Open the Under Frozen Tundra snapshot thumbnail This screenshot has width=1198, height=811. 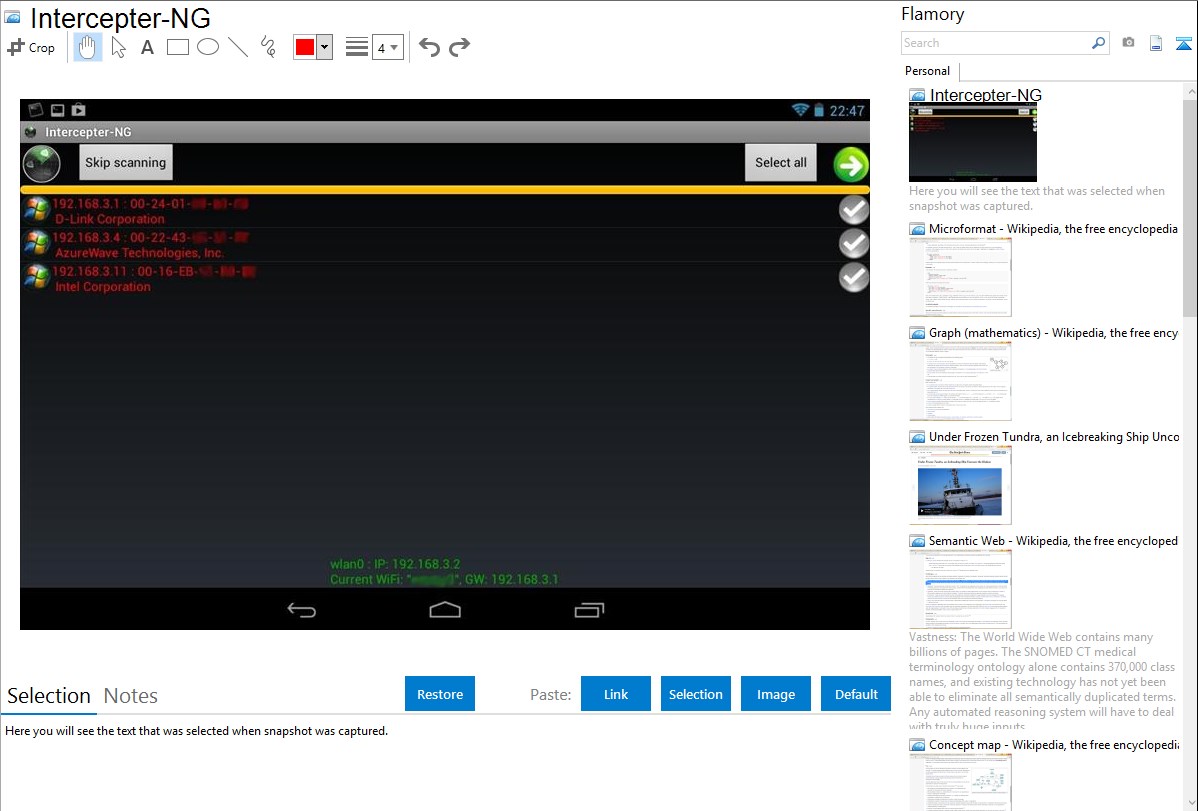pyautogui.click(x=960, y=485)
